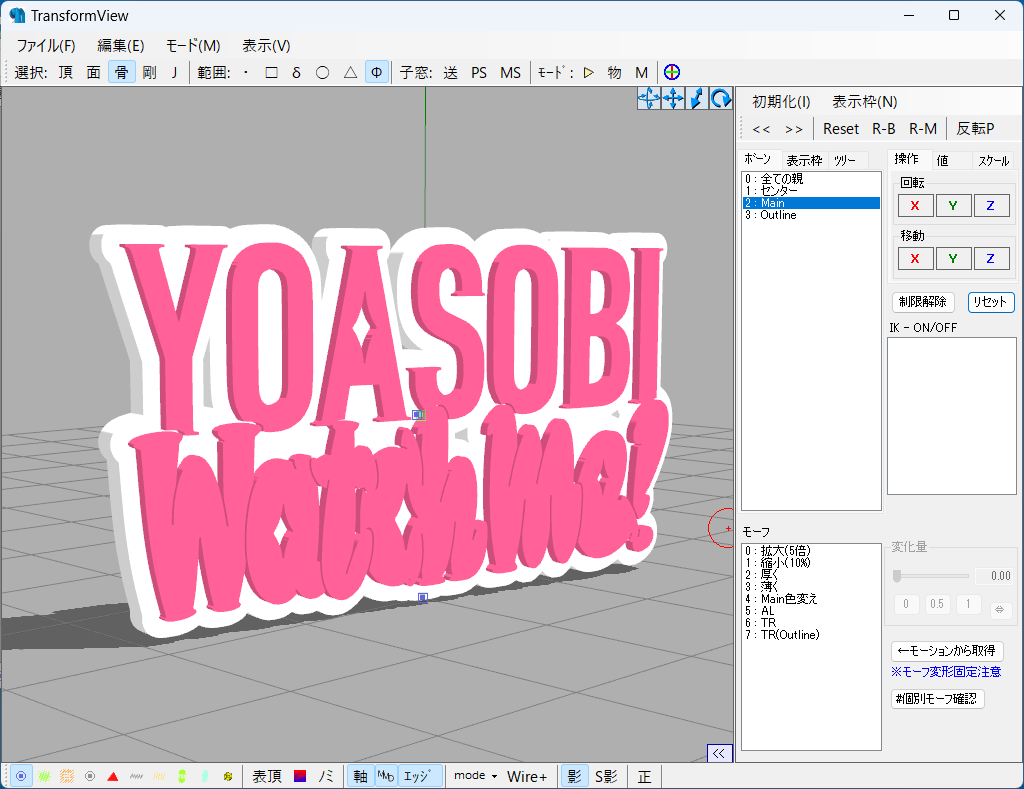
Task: Open the mode dropdown in bottom bar
Action: [475, 776]
